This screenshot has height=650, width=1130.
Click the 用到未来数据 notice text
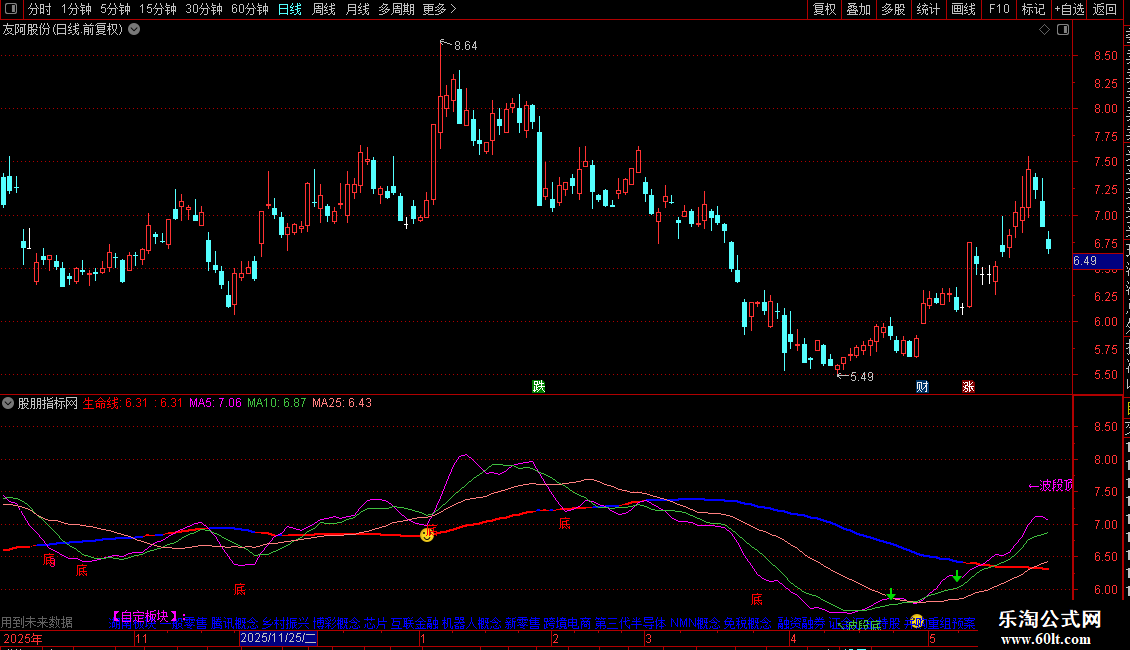point(37,622)
